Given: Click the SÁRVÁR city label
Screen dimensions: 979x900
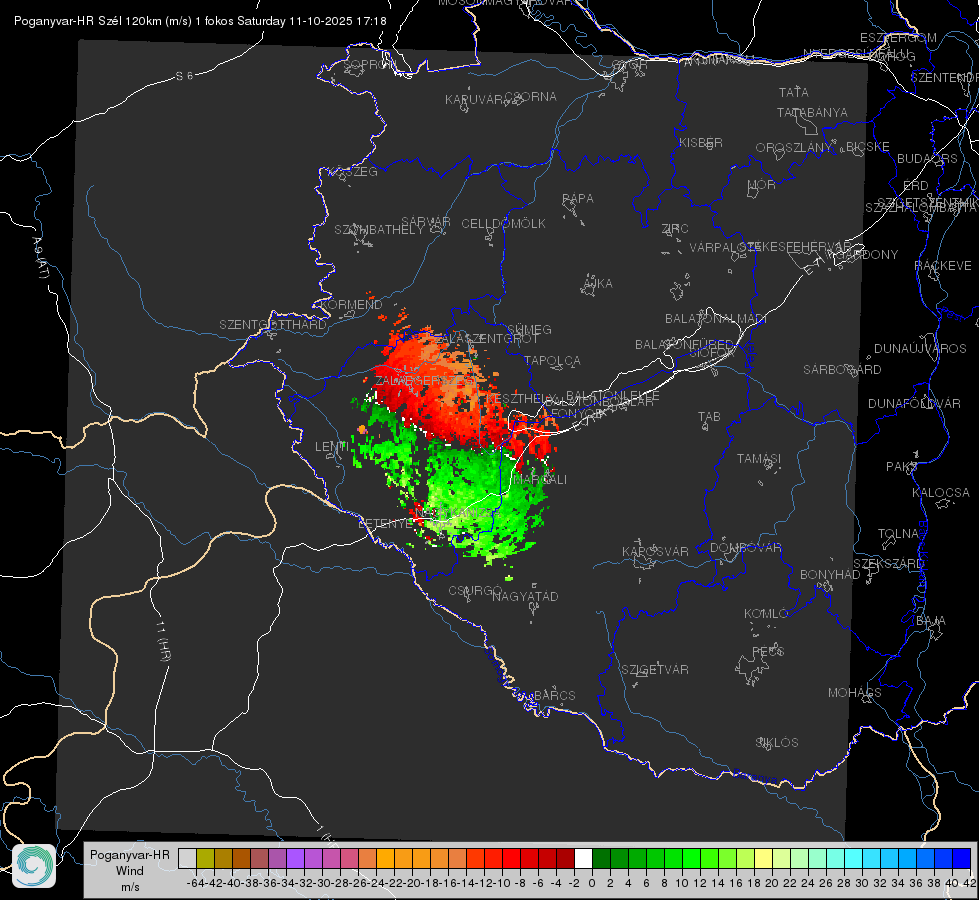Looking at the screenshot, I should [426, 222].
